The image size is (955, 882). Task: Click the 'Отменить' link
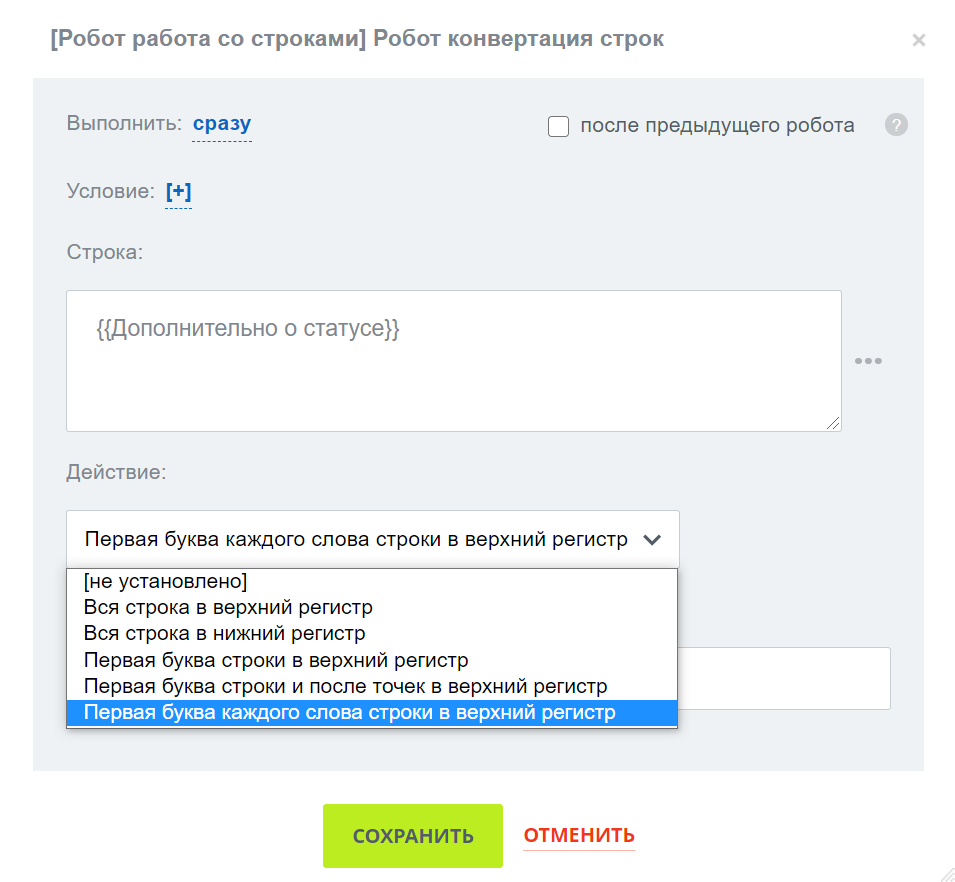click(579, 836)
